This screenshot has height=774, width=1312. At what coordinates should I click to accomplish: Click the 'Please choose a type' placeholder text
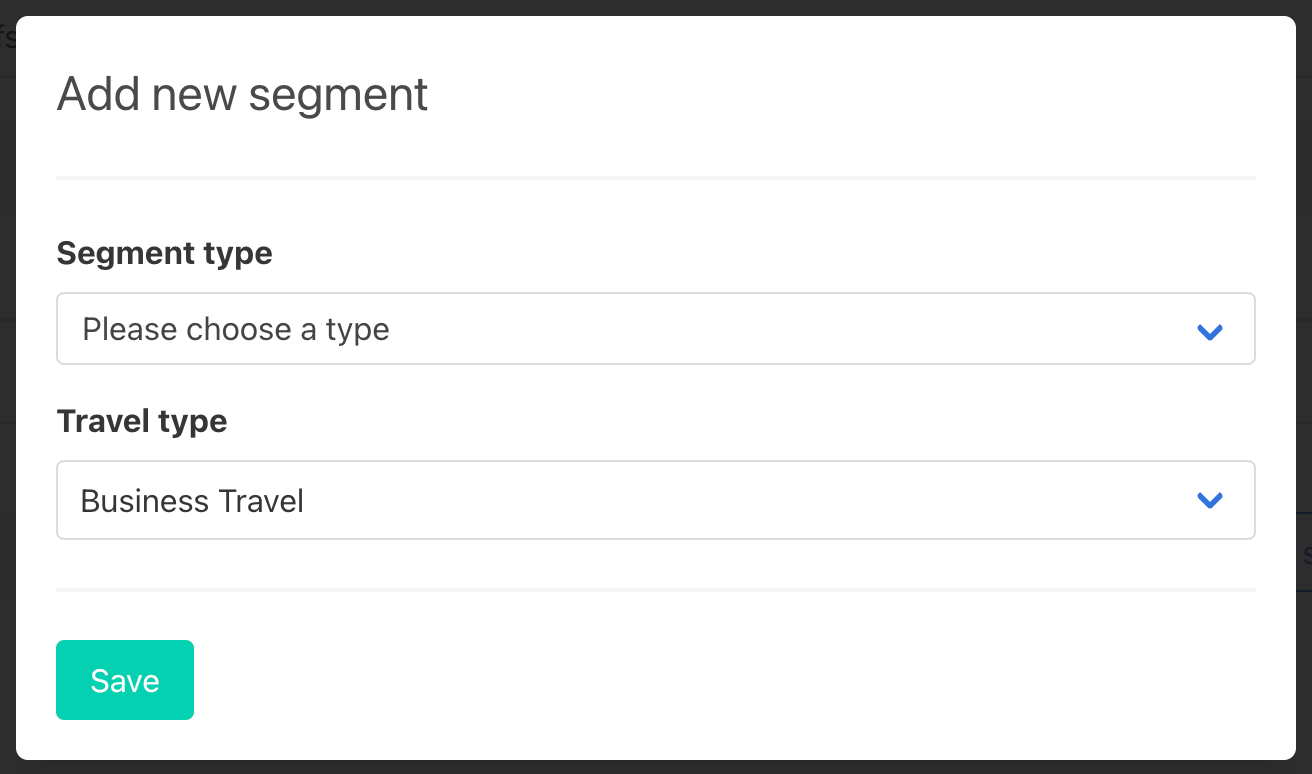236,329
